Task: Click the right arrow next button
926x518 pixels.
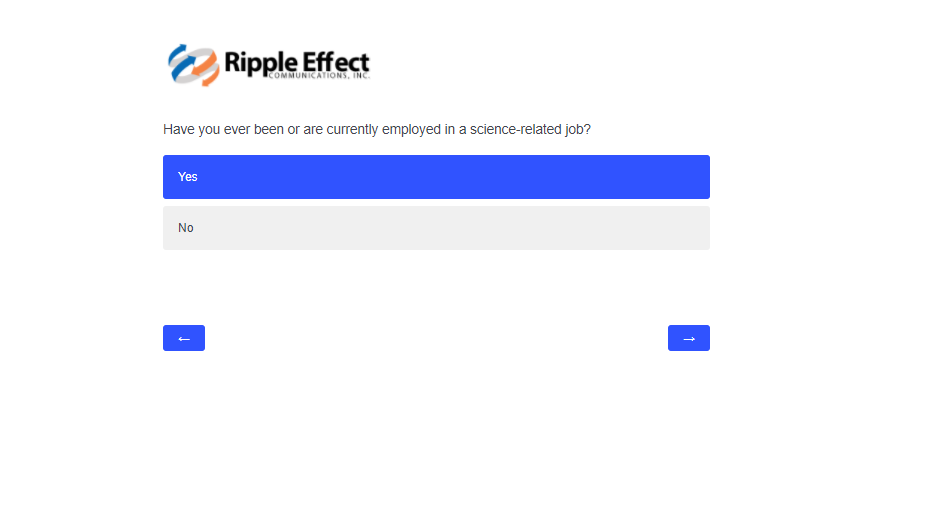Action: coord(688,338)
